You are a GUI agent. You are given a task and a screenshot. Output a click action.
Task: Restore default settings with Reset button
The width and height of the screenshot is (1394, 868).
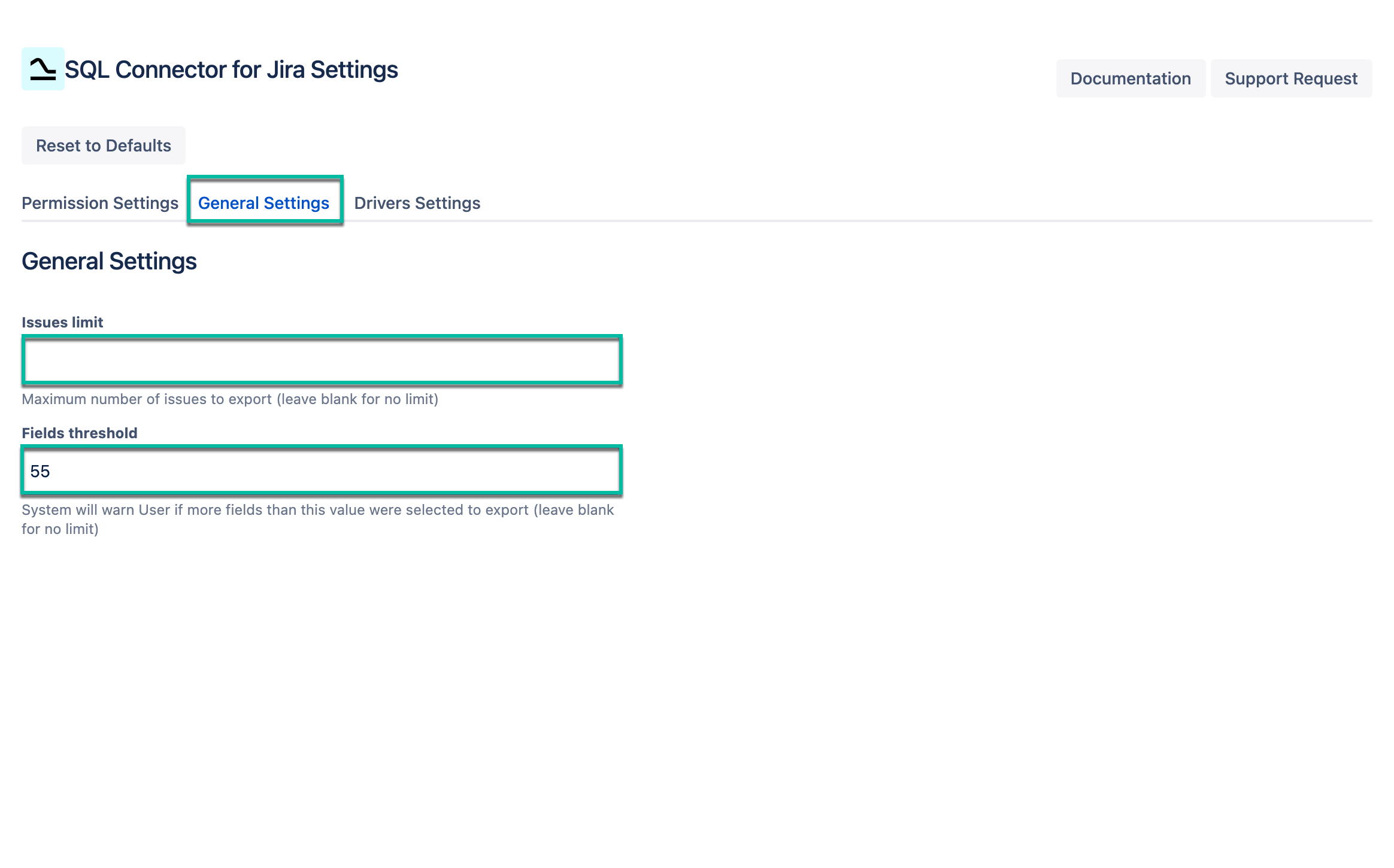(x=103, y=145)
